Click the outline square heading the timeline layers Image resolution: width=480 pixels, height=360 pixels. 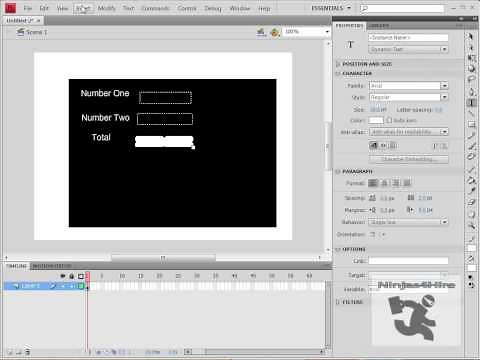pyautogui.click(x=81, y=276)
